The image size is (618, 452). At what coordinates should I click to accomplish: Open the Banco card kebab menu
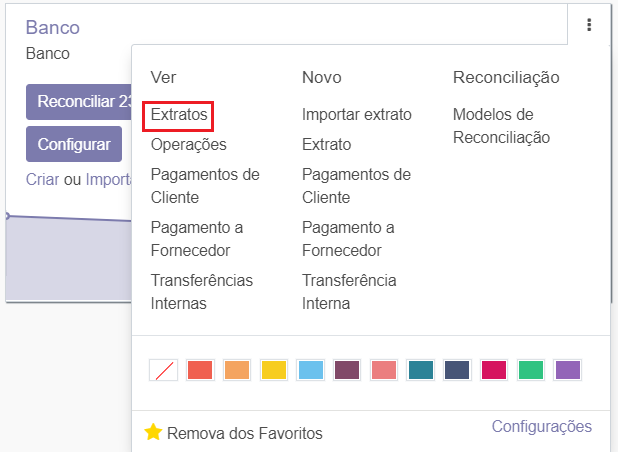[590, 25]
